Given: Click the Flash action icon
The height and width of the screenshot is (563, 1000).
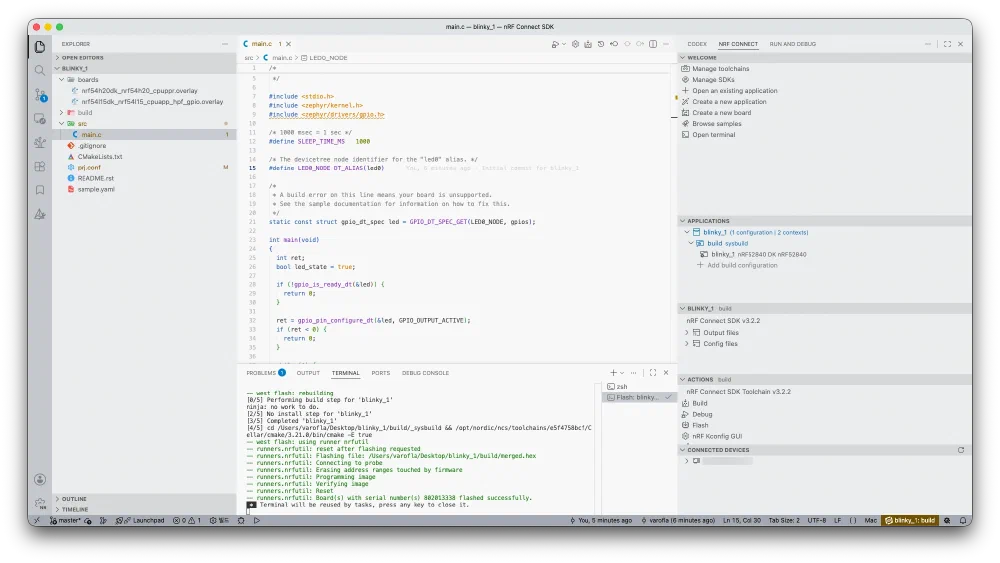Looking at the screenshot, I should tap(686, 425).
